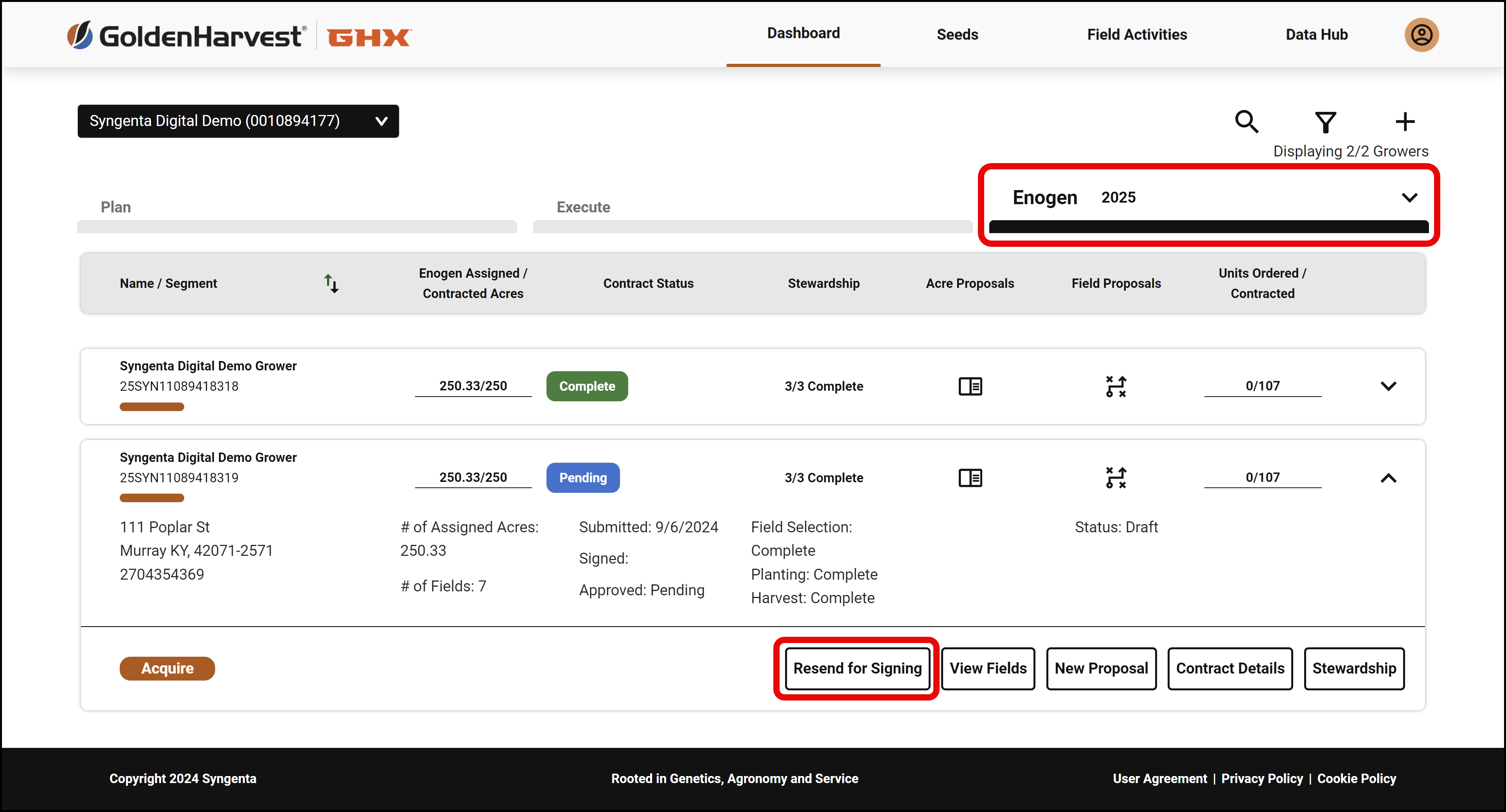Click the GoldenHarvest logo
Viewport: 1506px width, 812px height.
pos(187,36)
